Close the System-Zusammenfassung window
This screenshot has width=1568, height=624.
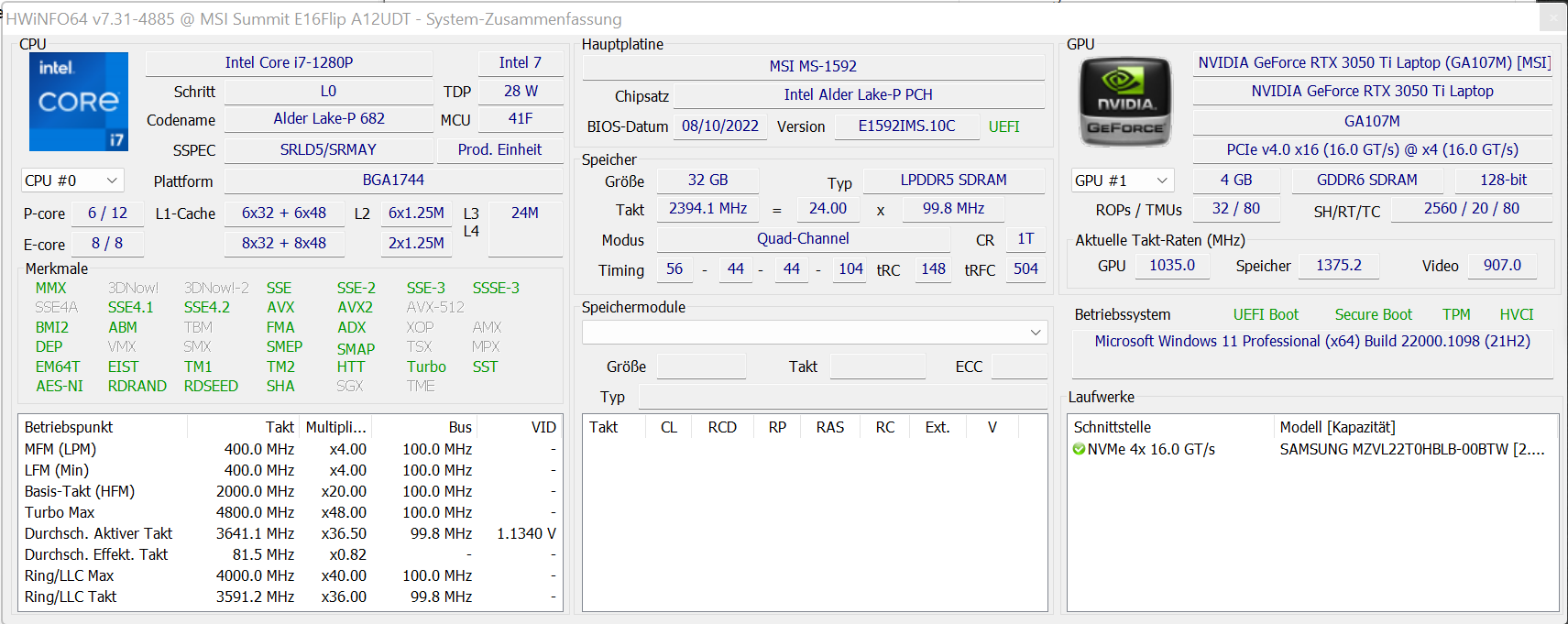coord(1552,17)
